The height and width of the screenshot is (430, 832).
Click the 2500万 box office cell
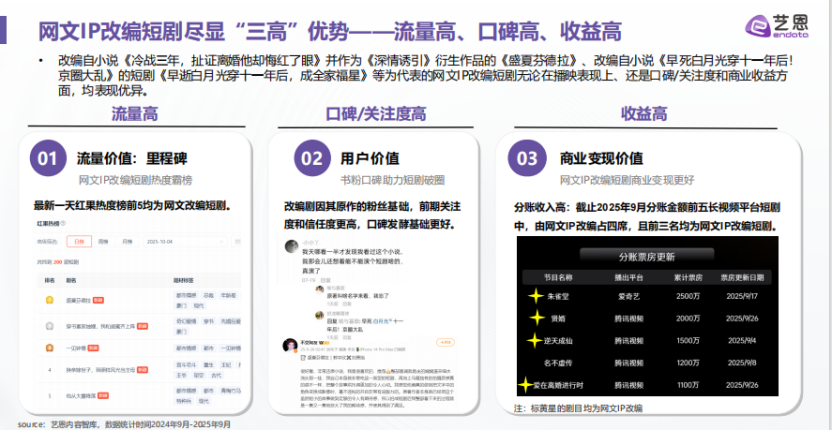coord(688,296)
